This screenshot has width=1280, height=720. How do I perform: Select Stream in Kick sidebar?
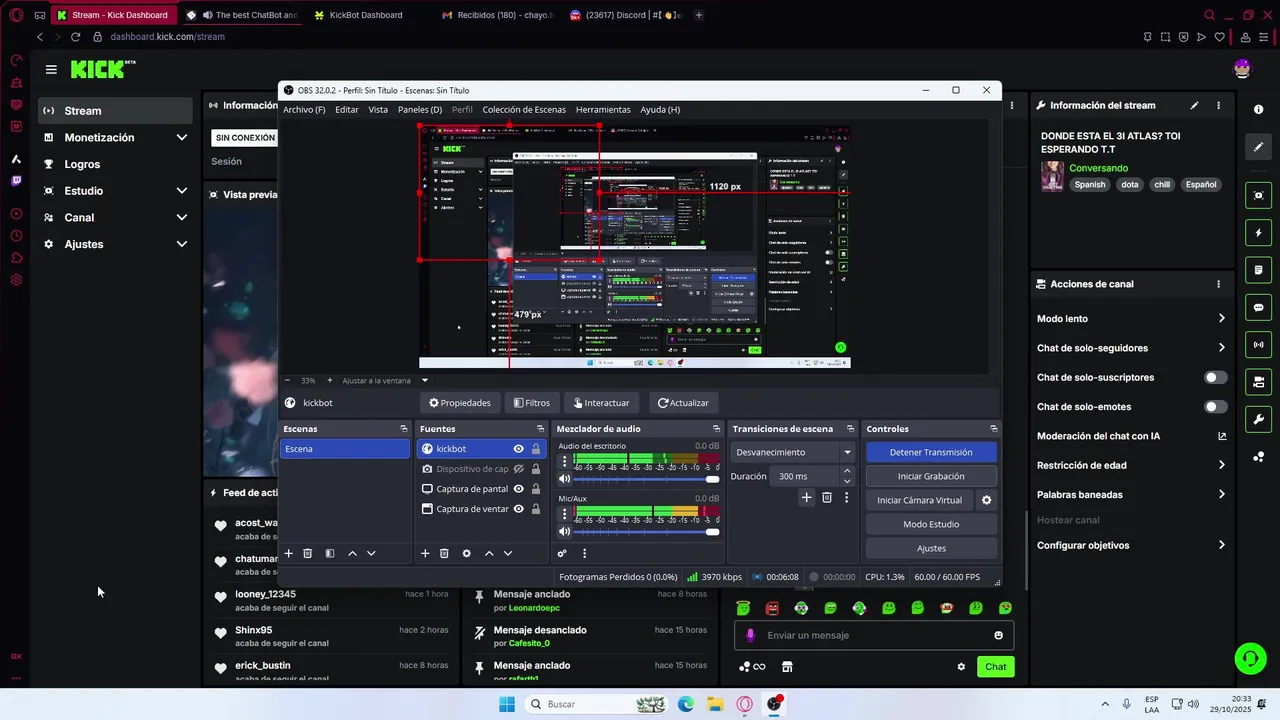pyautogui.click(x=116, y=111)
